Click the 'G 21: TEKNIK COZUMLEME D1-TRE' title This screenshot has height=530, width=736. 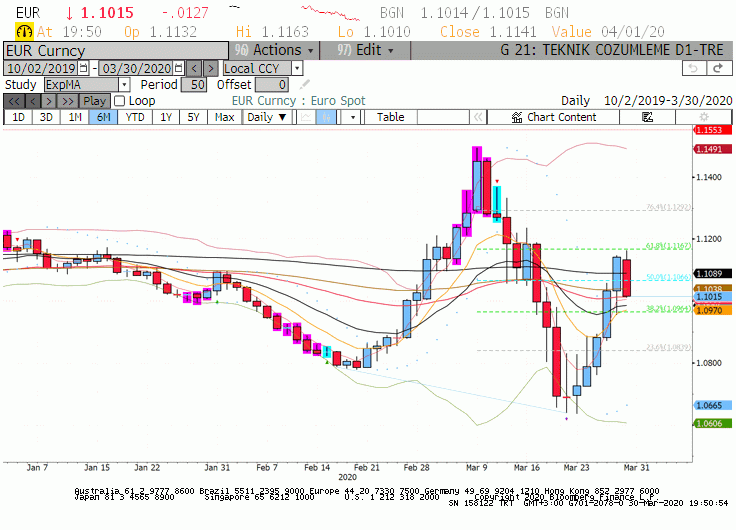click(x=612, y=50)
